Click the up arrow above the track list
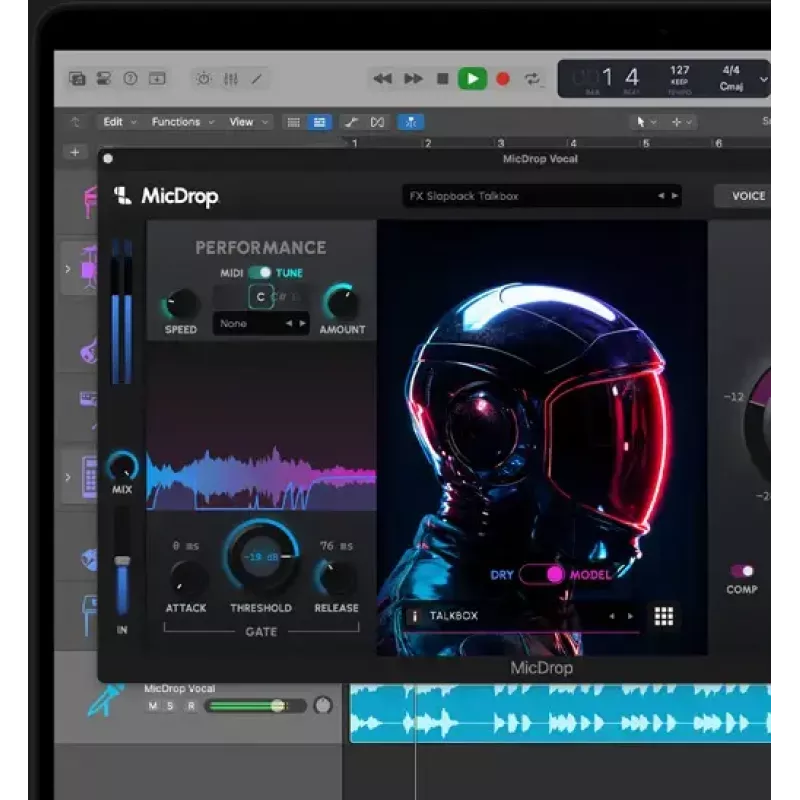800x800 pixels. tap(75, 122)
